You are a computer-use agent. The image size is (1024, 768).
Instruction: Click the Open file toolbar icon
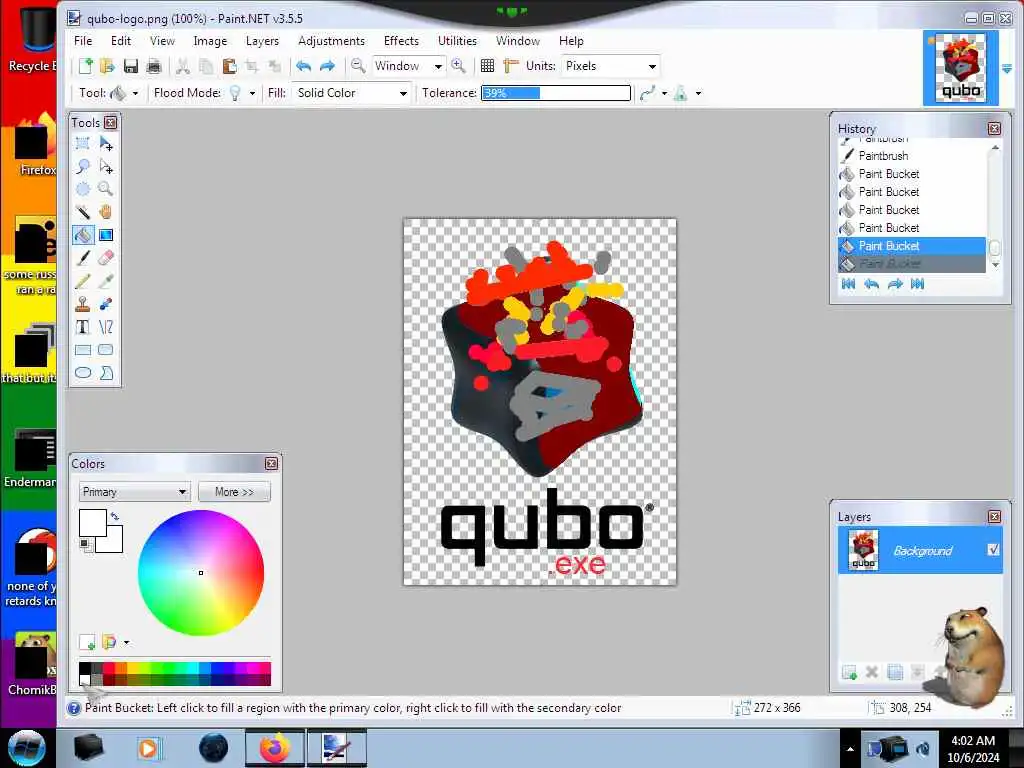pyautogui.click(x=107, y=66)
